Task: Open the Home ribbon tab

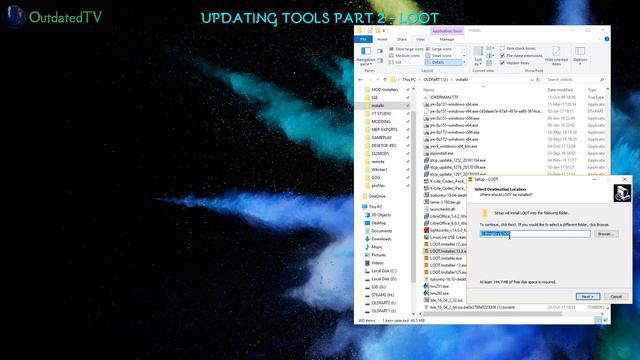Action: pyautogui.click(x=382, y=39)
